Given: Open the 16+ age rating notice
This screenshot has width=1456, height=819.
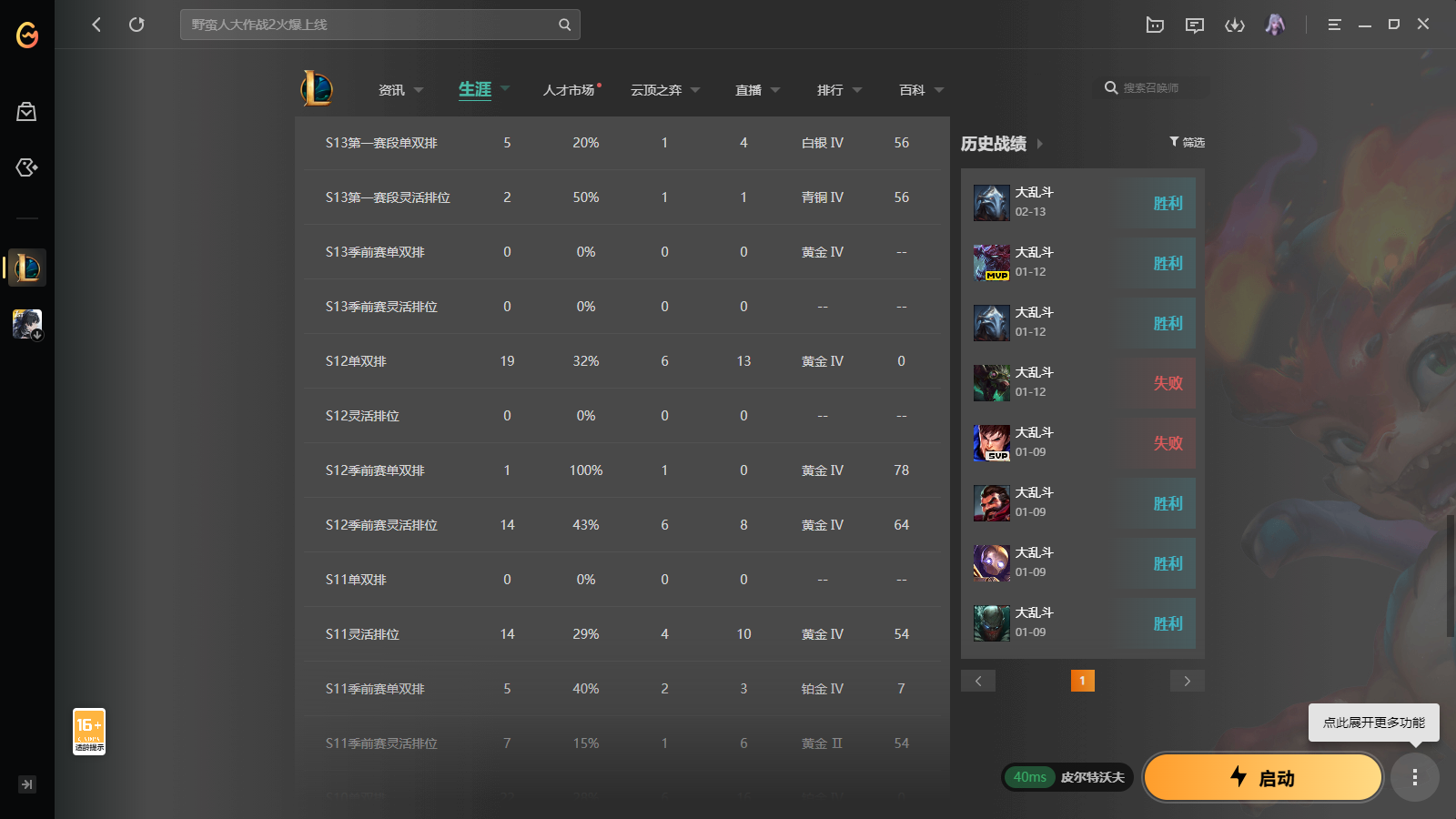Looking at the screenshot, I should [89, 732].
